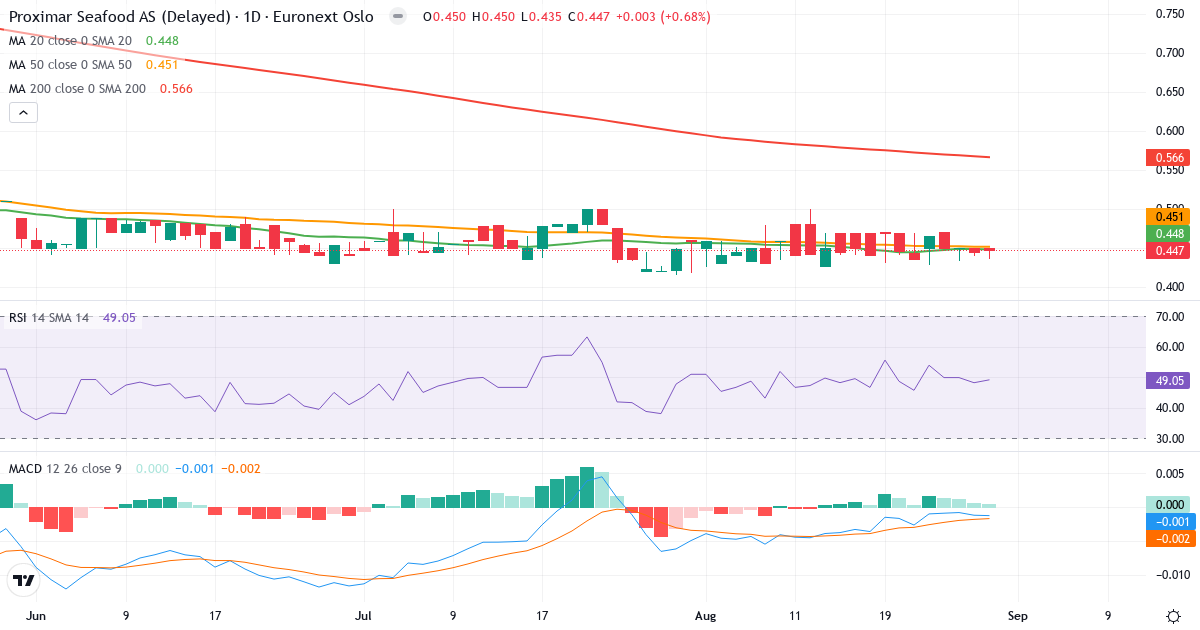1200x630 pixels.
Task: Select the MA 20 SMA indicator label
Action: coord(70,41)
